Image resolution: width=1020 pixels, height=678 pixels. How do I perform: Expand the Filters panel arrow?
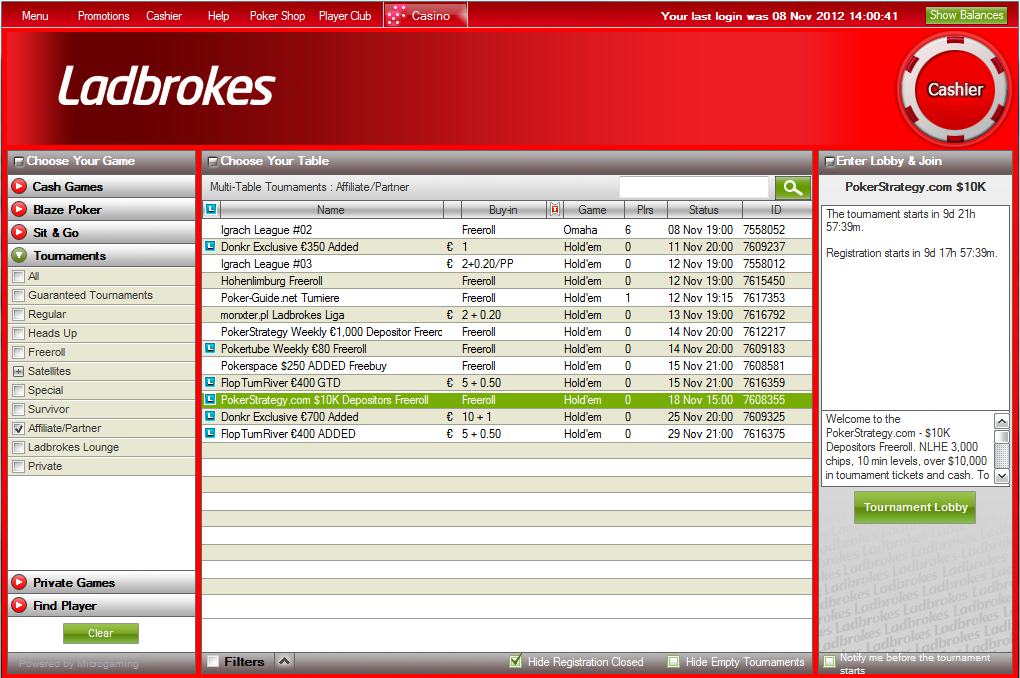coord(284,661)
